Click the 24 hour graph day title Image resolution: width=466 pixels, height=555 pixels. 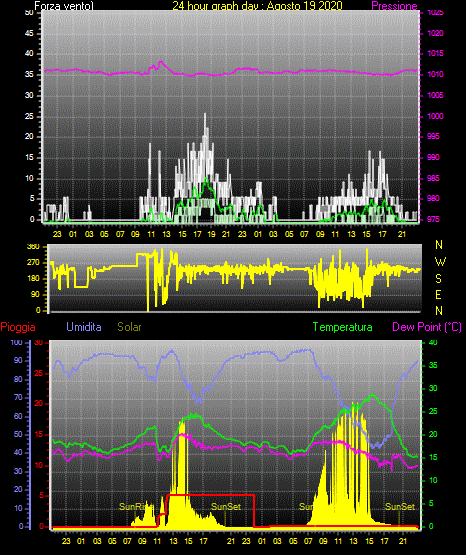pyautogui.click(x=257, y=6)
